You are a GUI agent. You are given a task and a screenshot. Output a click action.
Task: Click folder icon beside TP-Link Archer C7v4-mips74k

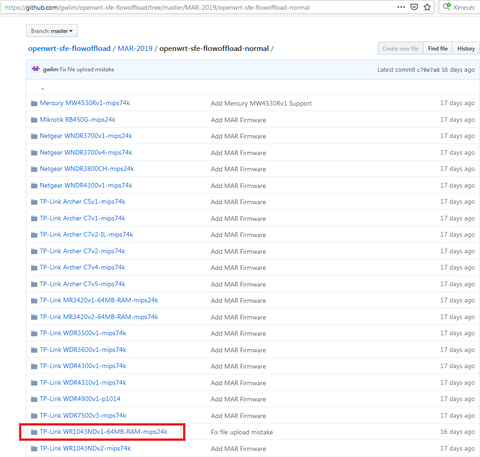coord(34,268)
